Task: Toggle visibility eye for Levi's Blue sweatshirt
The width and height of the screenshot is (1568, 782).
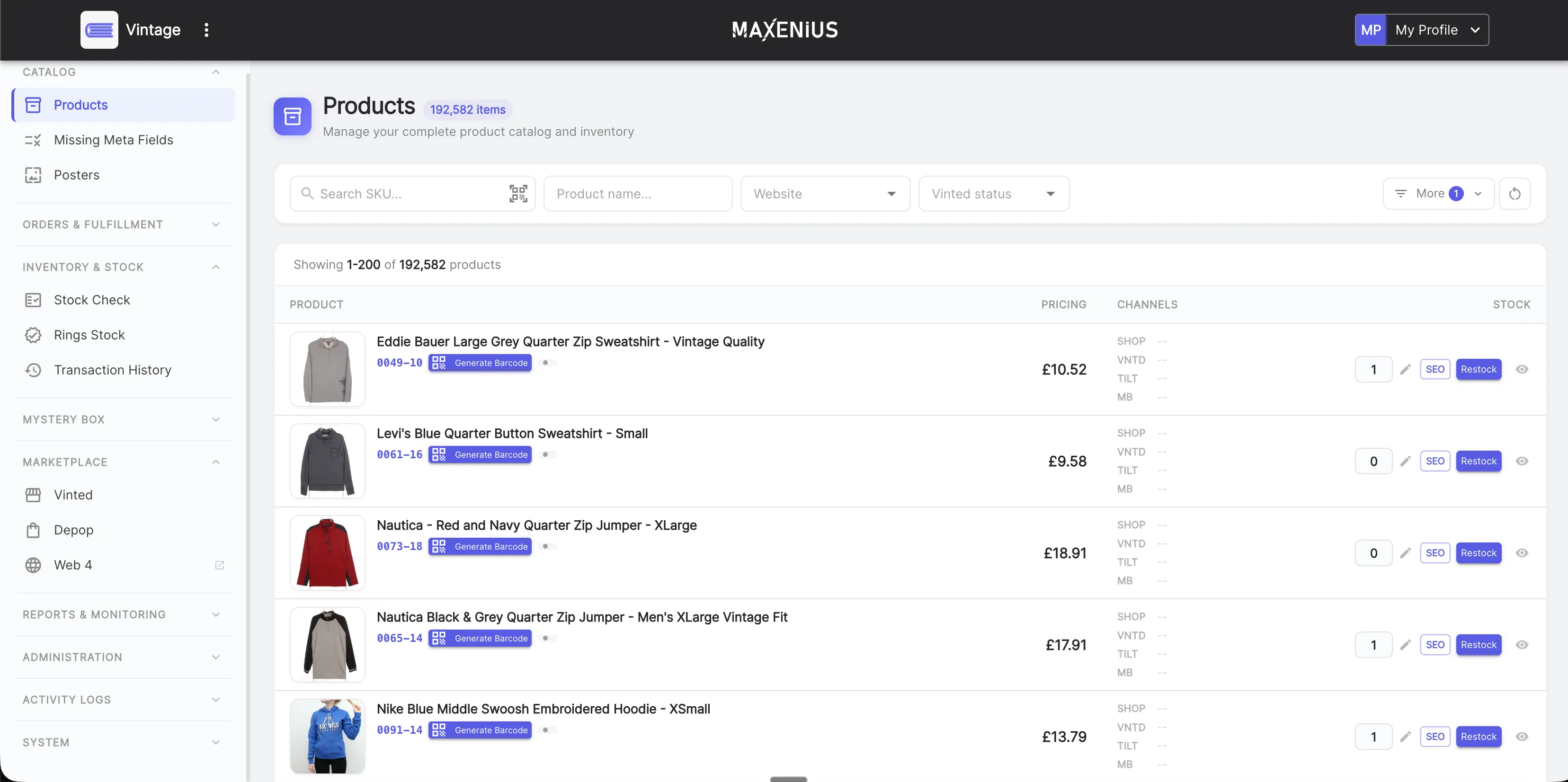Action: tap(1522, 461)
